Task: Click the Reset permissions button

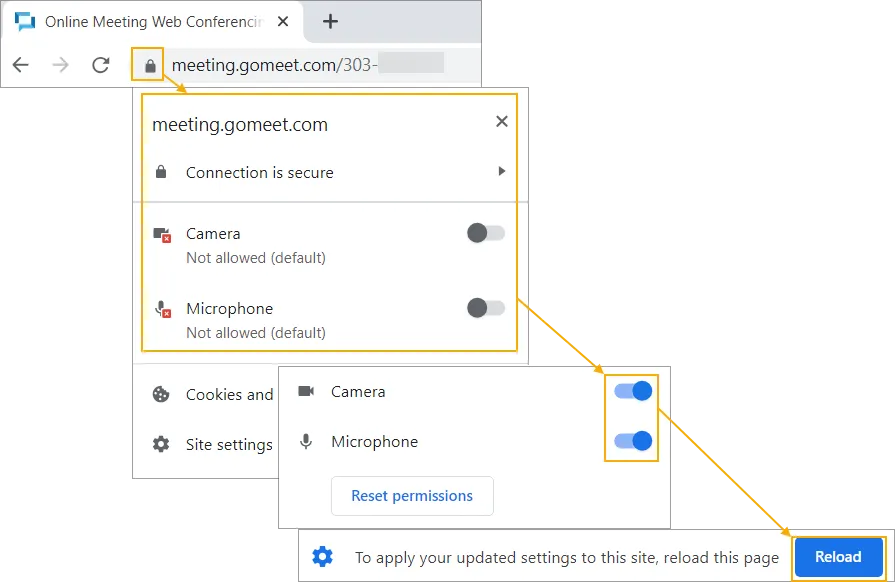Action: [412, 496]
